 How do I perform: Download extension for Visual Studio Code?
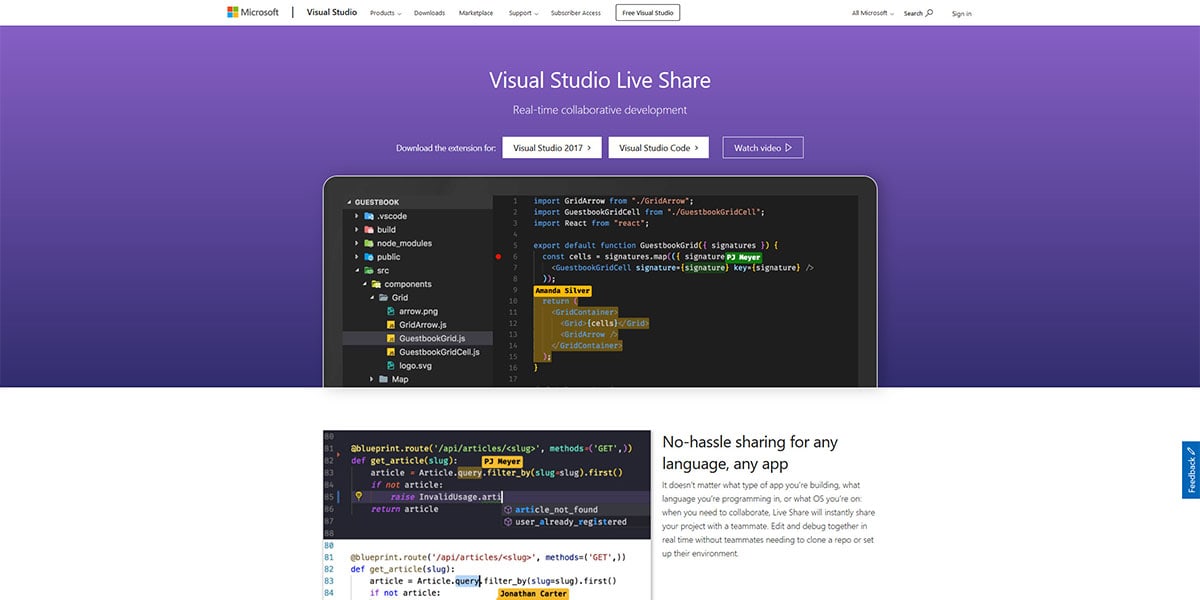658,148
